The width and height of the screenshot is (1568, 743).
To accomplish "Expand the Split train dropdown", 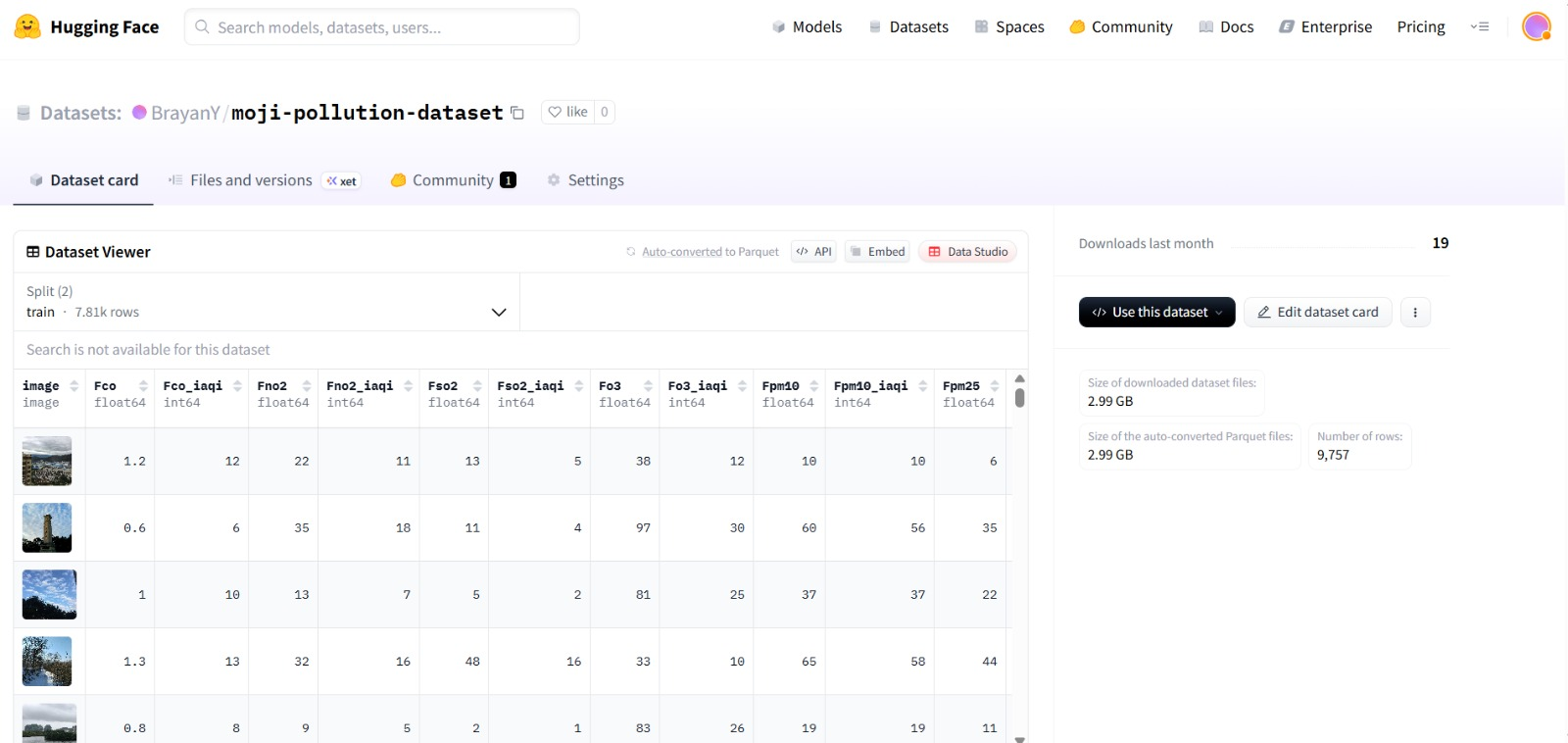I will click(498, 312).
